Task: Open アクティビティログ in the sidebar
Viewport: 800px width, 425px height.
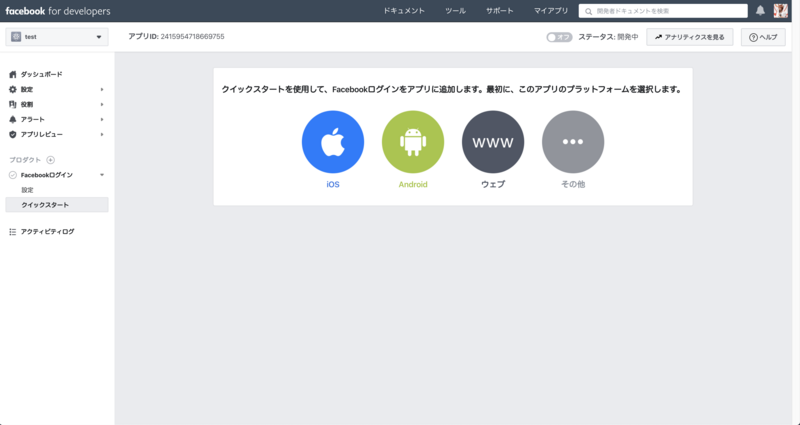Action: (47, 232)
